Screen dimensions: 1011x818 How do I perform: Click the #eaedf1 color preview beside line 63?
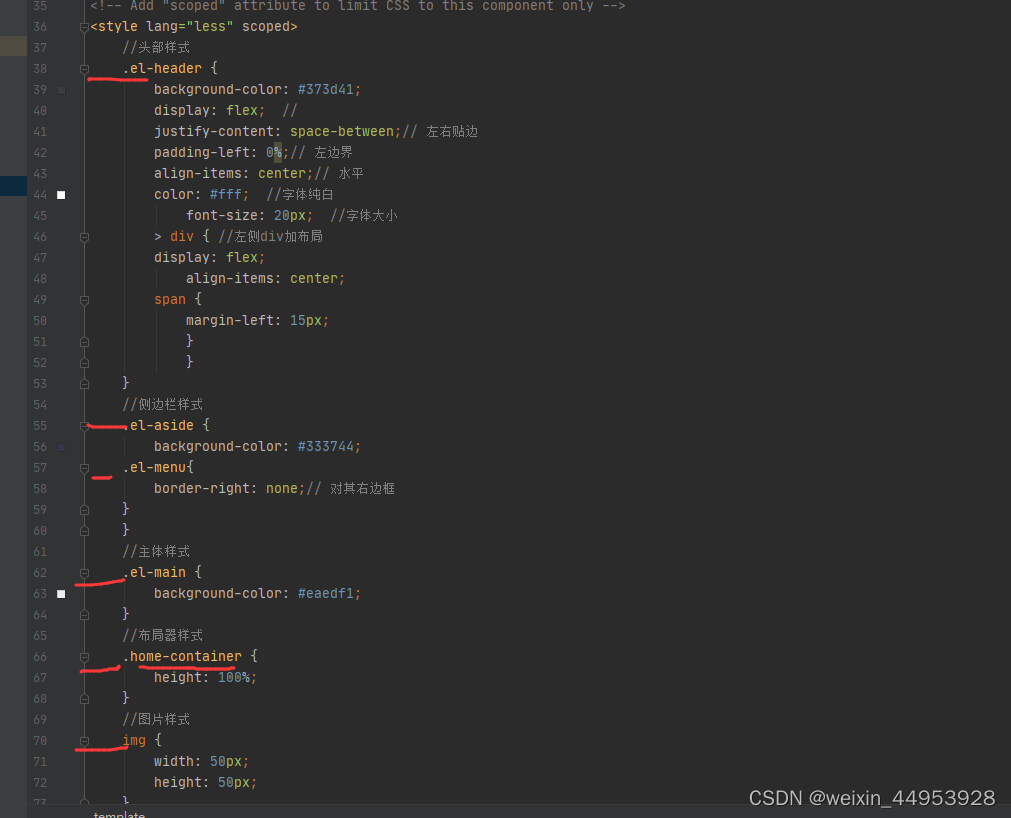pos(61,593)
